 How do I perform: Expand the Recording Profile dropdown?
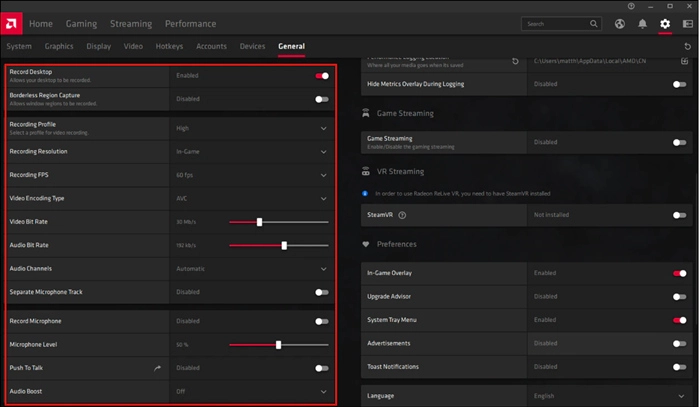pyautogui.click(x=323, y=128)
